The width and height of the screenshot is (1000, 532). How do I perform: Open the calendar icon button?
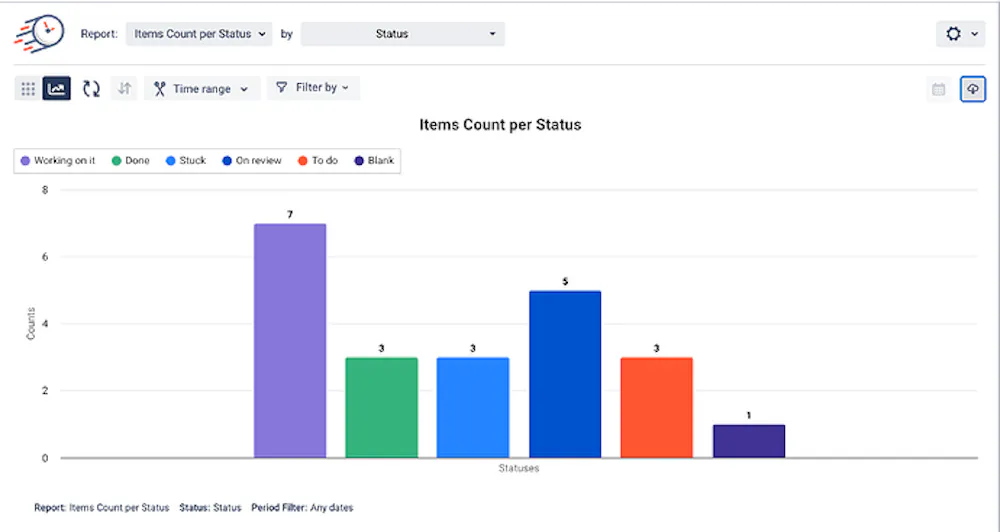[939, 89]
